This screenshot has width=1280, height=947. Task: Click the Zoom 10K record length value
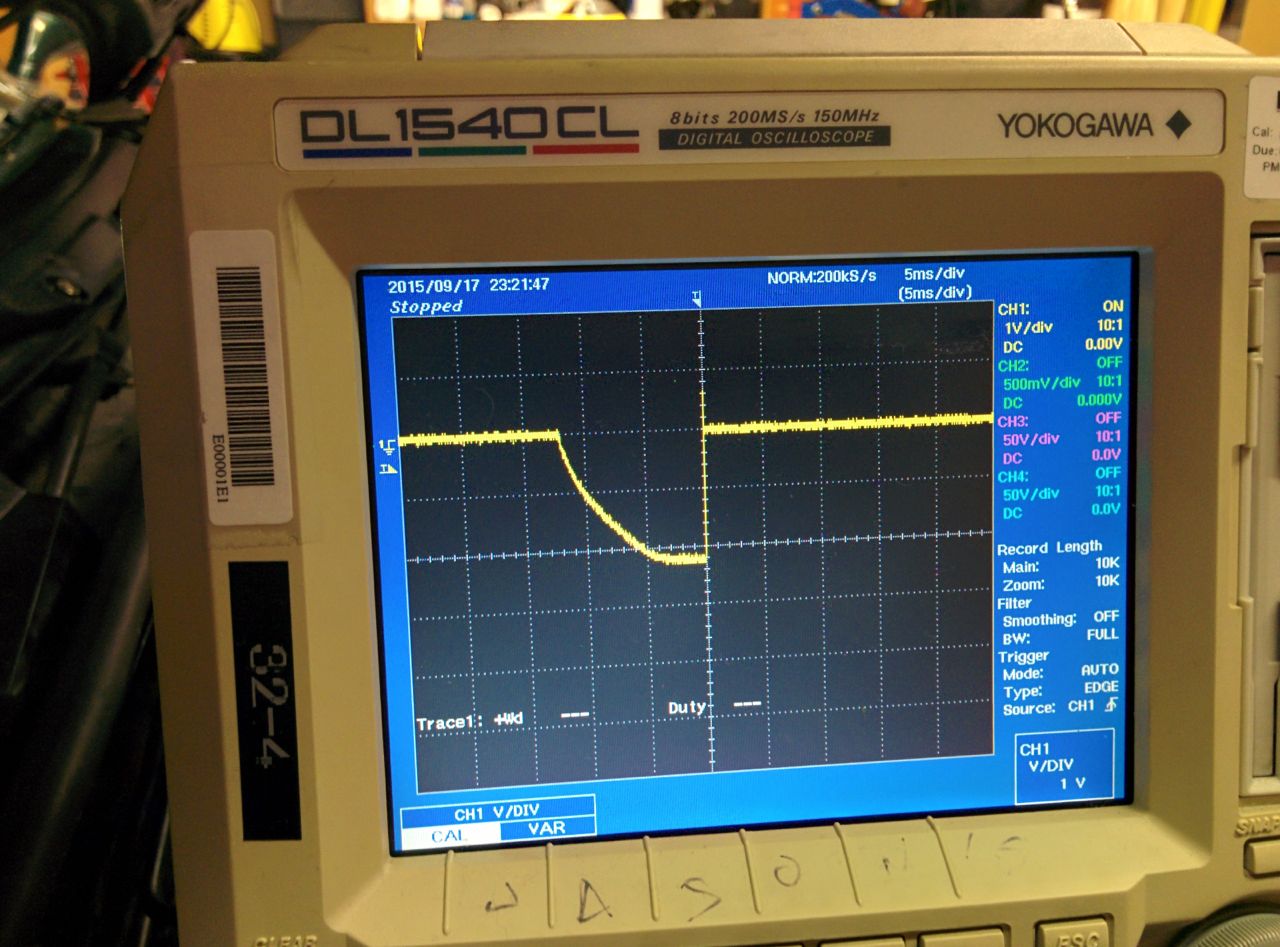(1106, 581)
